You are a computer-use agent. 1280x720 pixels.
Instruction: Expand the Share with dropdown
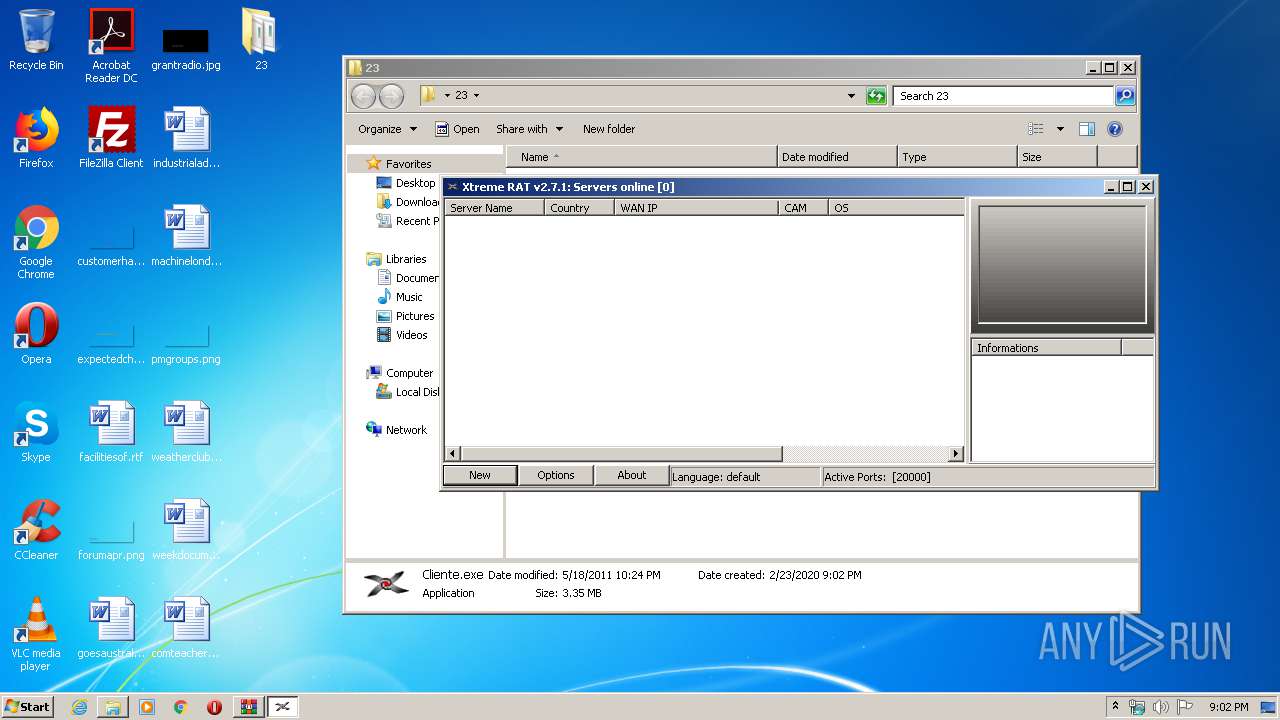(x=529, y=129)
